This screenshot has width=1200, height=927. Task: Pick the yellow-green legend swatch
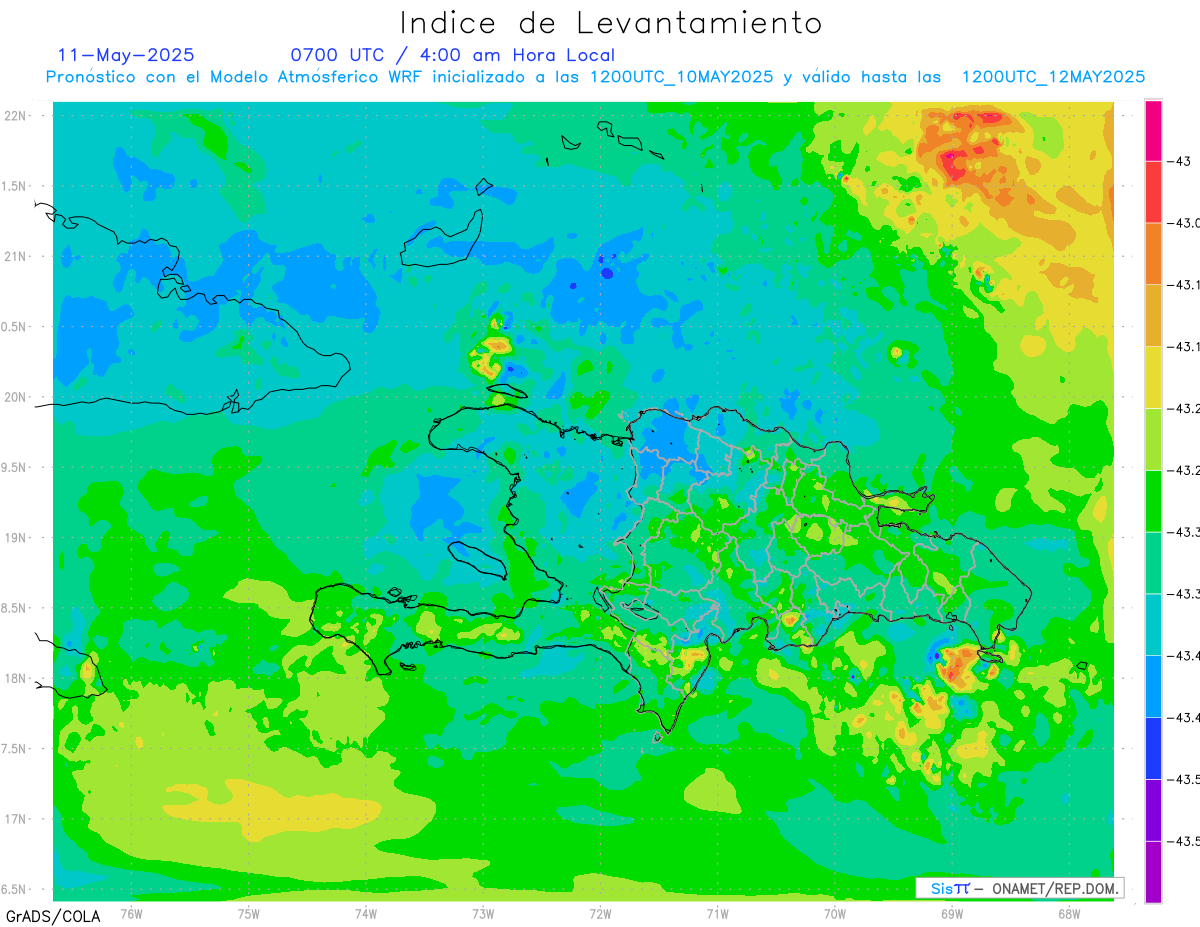click(x=1153, y=439)
